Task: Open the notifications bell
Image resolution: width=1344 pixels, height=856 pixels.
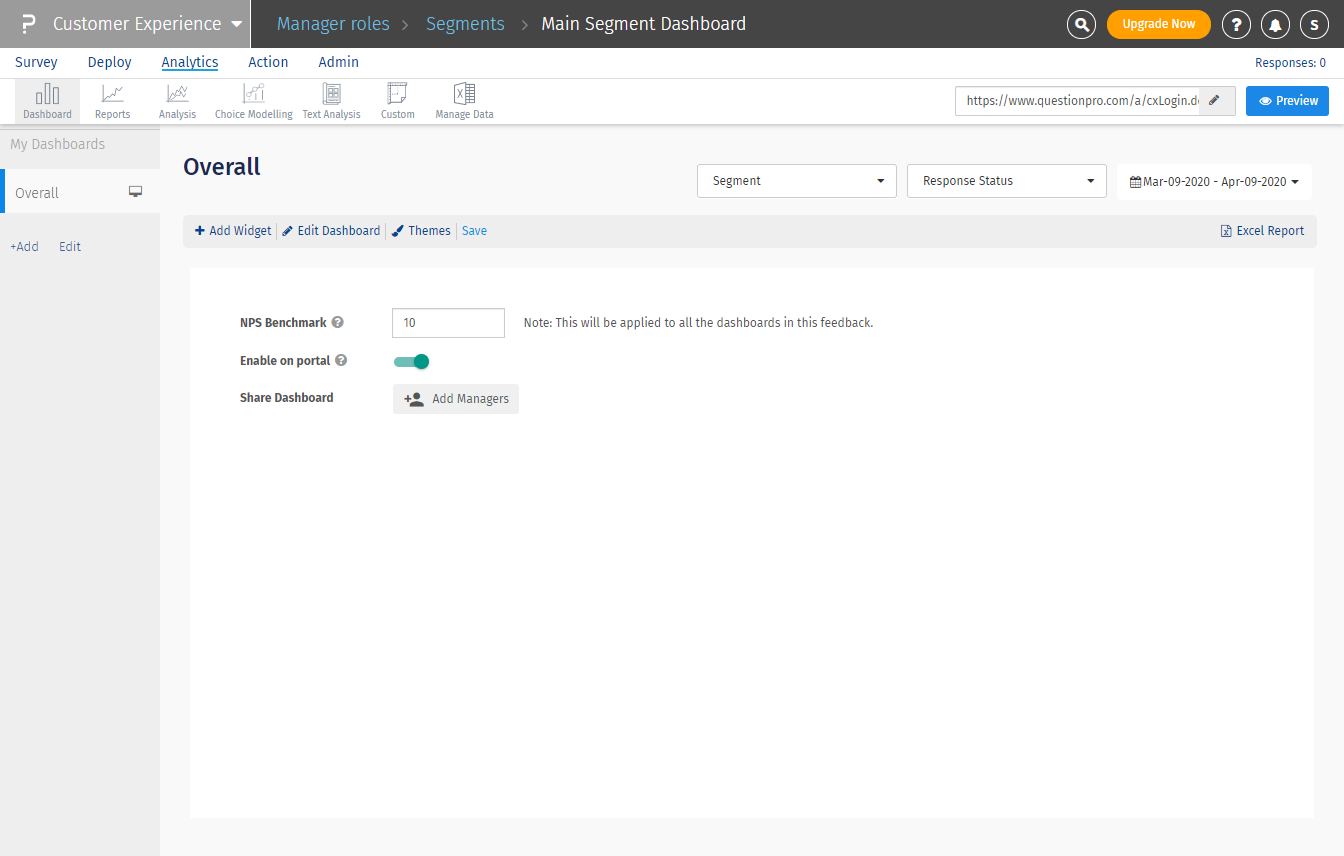Action: click(x=1275, y=24)
